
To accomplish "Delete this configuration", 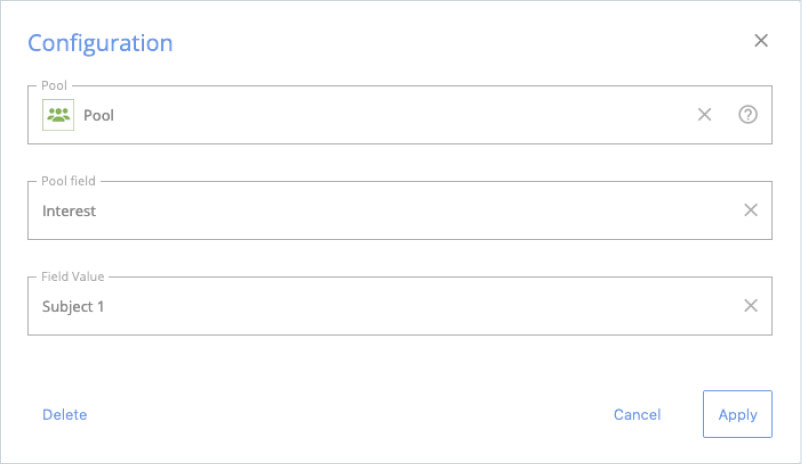I will (64, 414).
